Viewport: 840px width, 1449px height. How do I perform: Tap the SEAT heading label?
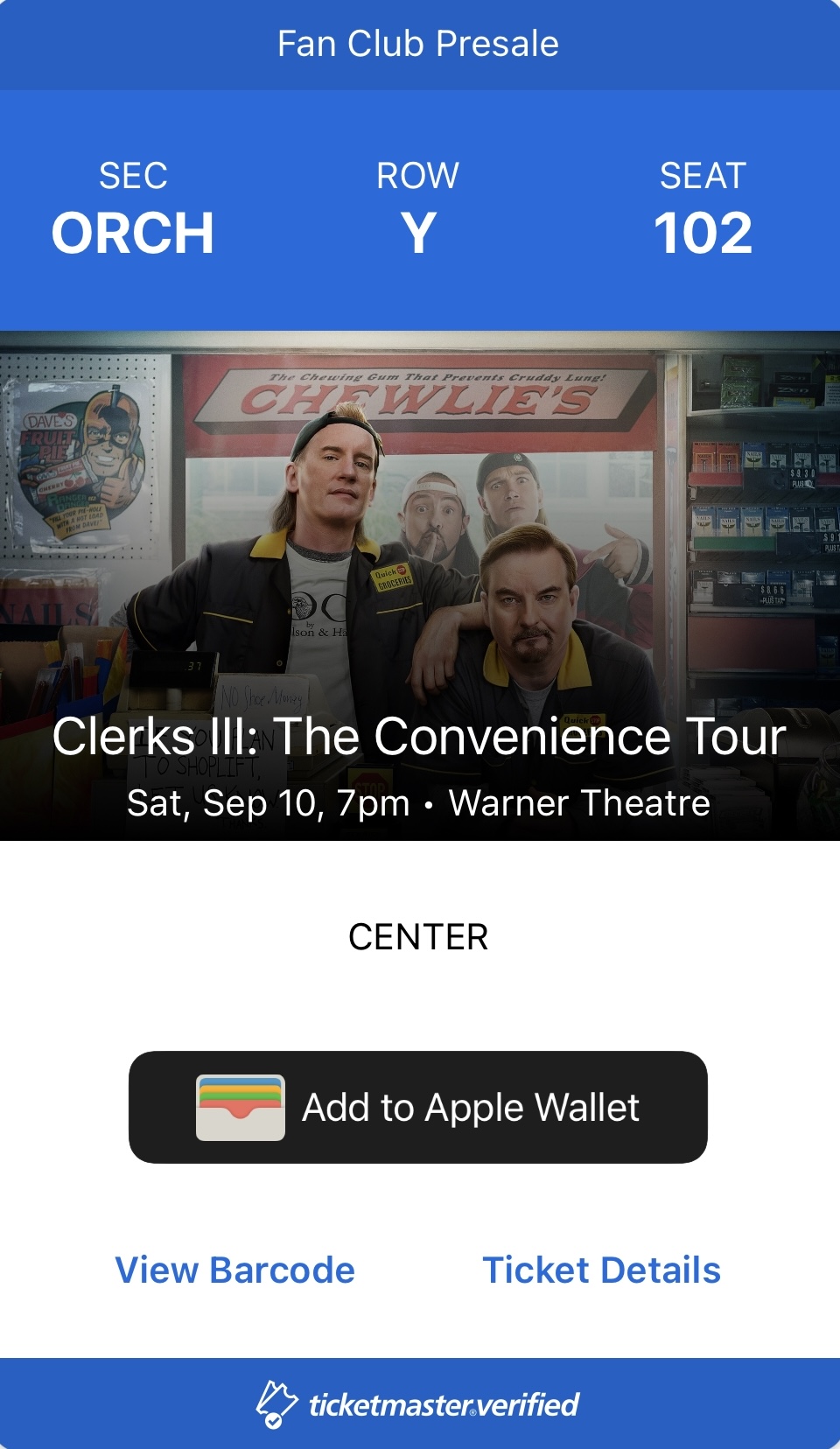[703, 176]
